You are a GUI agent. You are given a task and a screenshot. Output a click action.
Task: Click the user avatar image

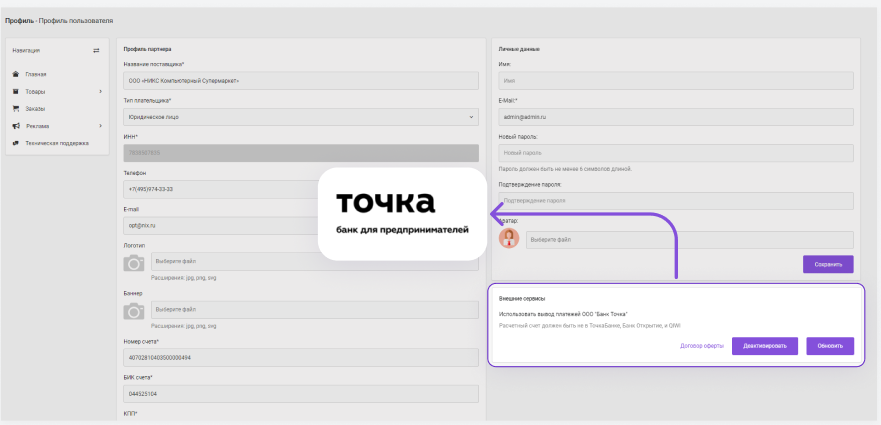(509, 239)
